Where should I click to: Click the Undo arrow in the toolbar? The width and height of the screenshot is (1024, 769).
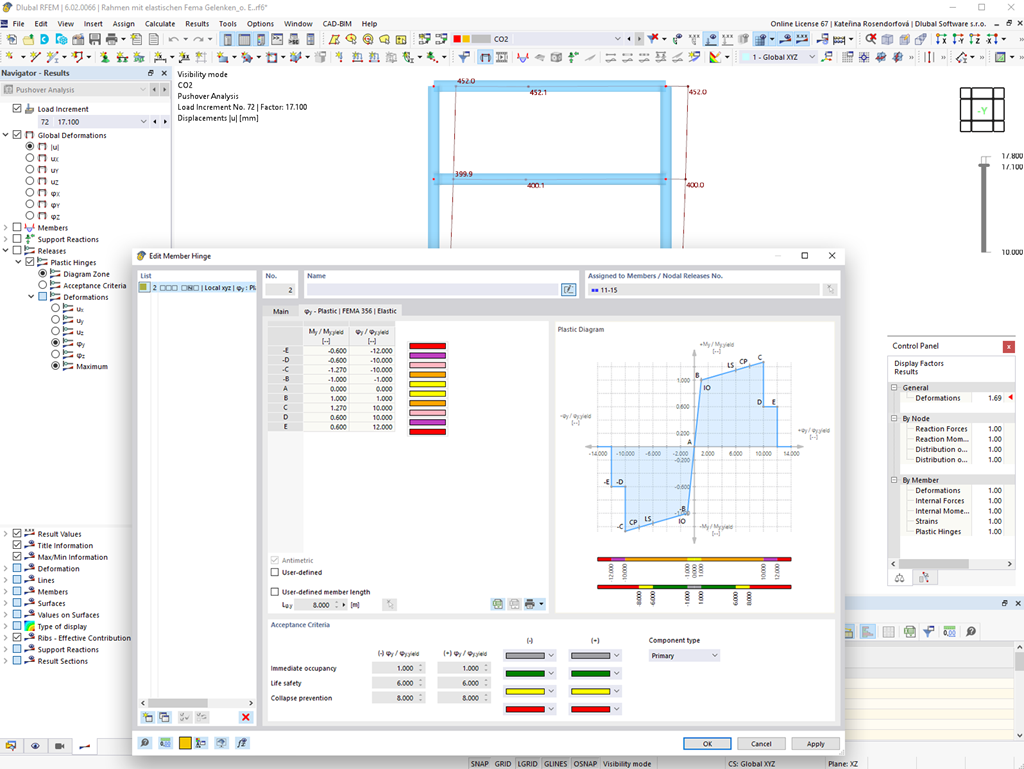click(173, 39)
